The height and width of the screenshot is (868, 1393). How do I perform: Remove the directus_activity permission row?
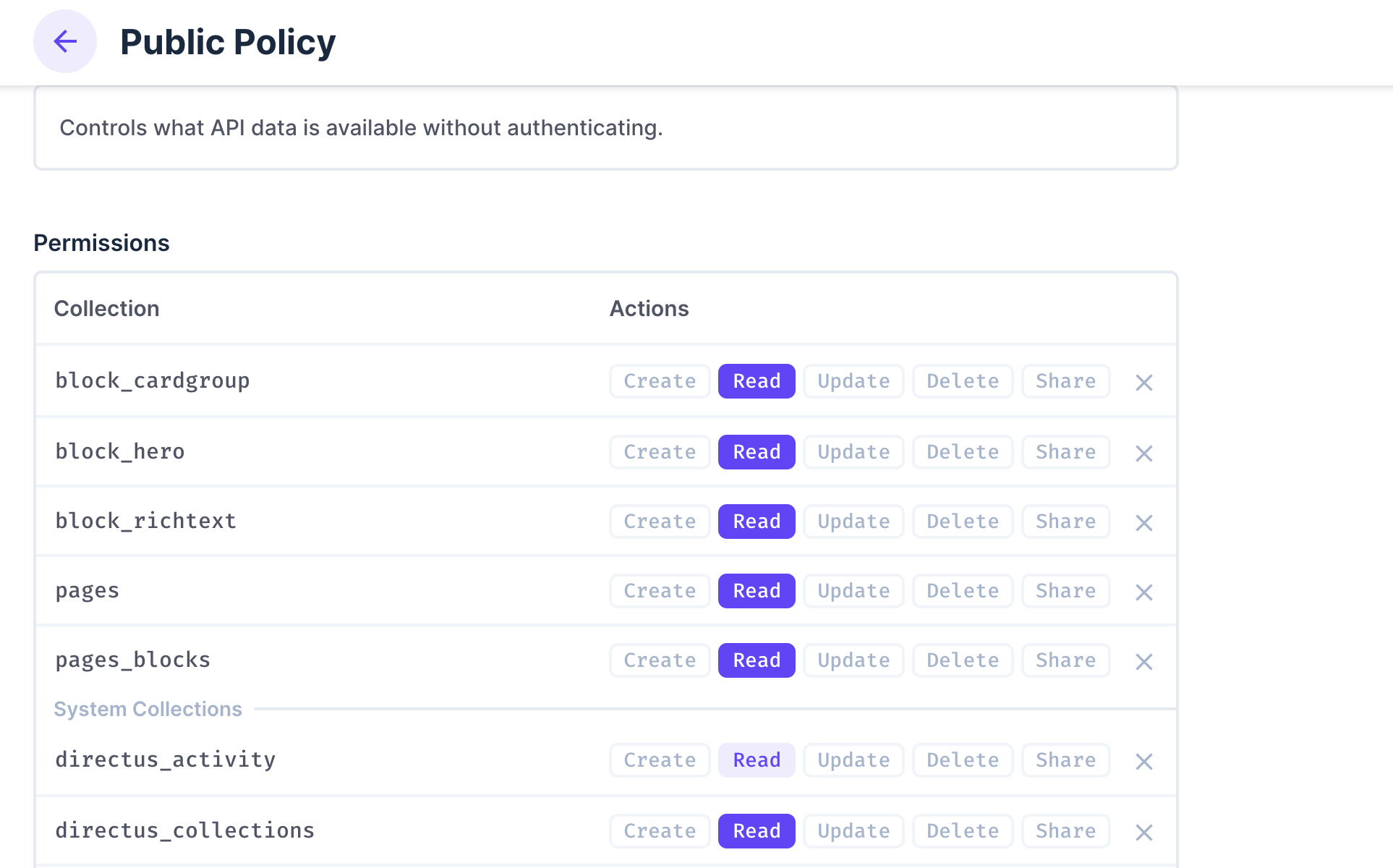pos(1143,761)
